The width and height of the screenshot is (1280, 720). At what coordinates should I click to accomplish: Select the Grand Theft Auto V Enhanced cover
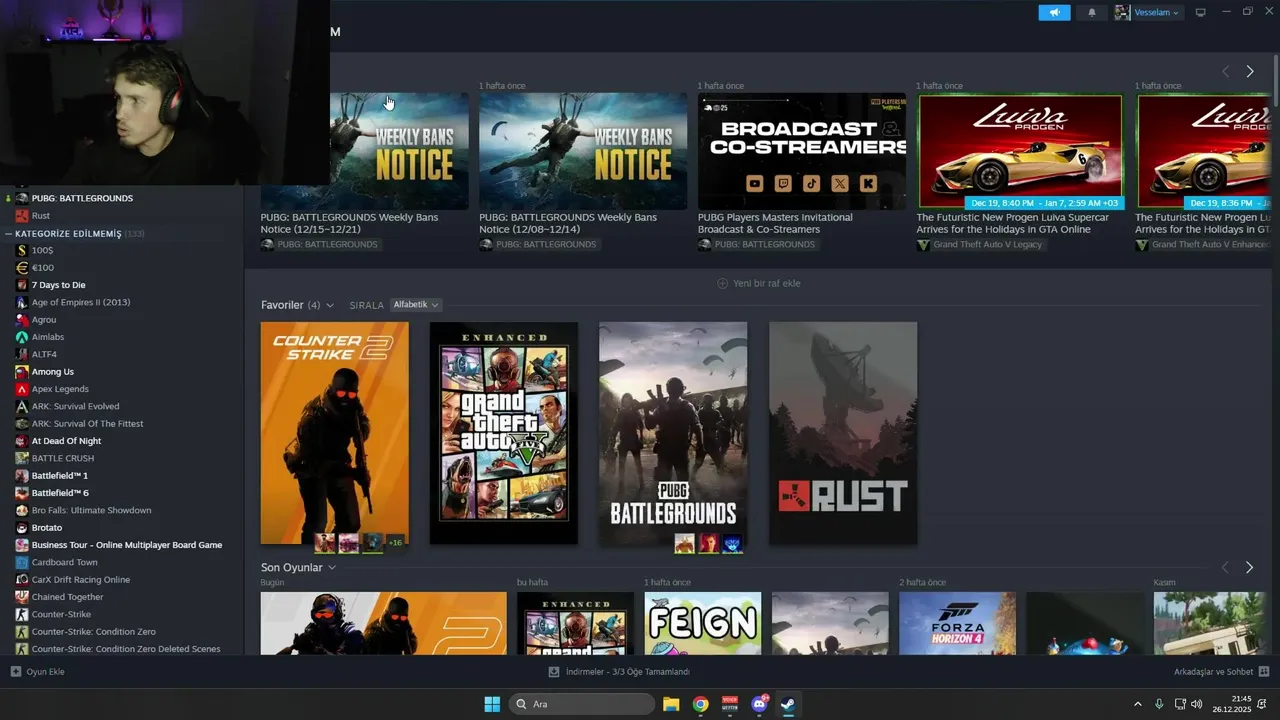[503, 433]
